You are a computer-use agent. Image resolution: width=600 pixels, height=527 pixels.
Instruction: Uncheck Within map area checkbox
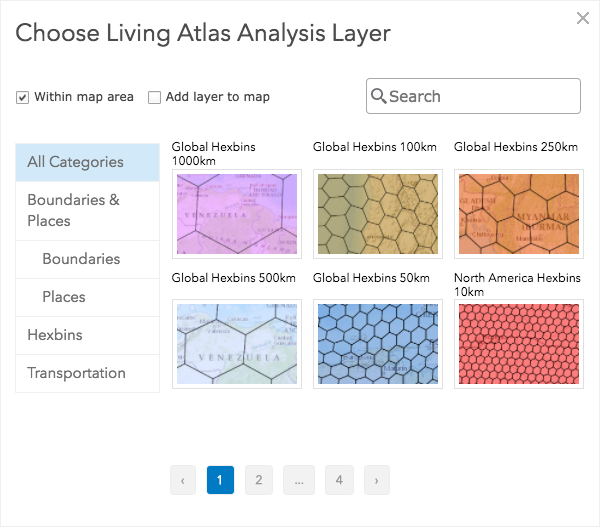tap(22, 98)
